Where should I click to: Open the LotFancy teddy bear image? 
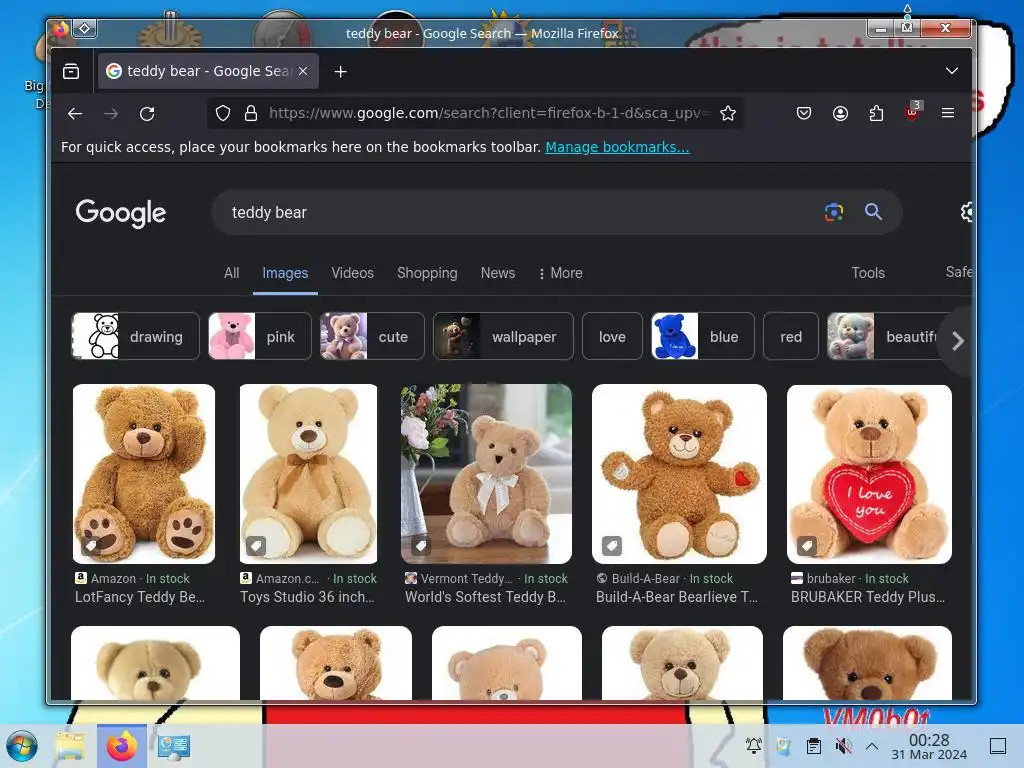144,473
